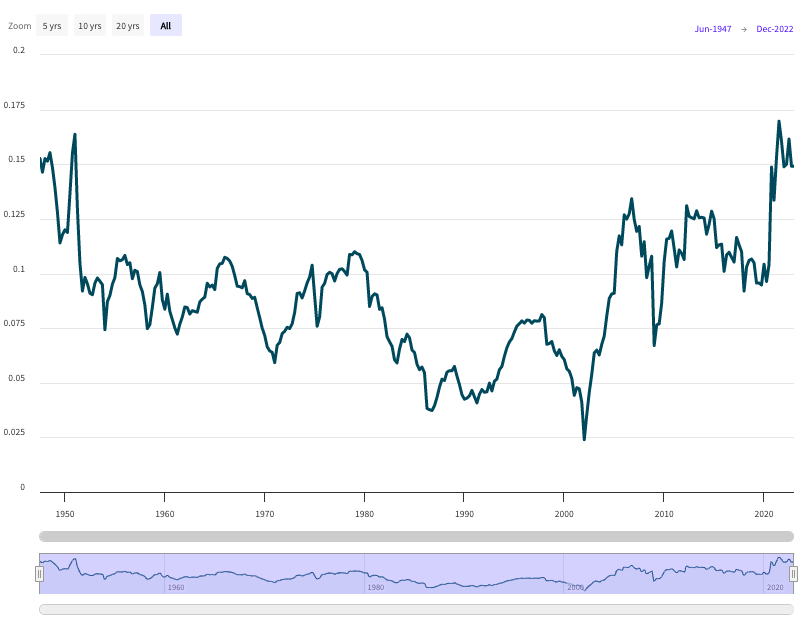Click the 2000 x-axis label

pos(564,514)
